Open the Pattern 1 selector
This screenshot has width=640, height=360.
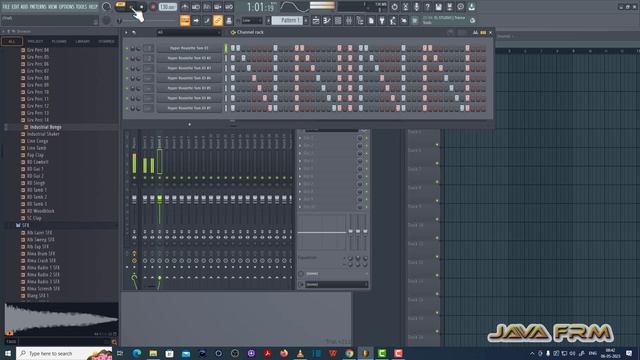(287, 20)
